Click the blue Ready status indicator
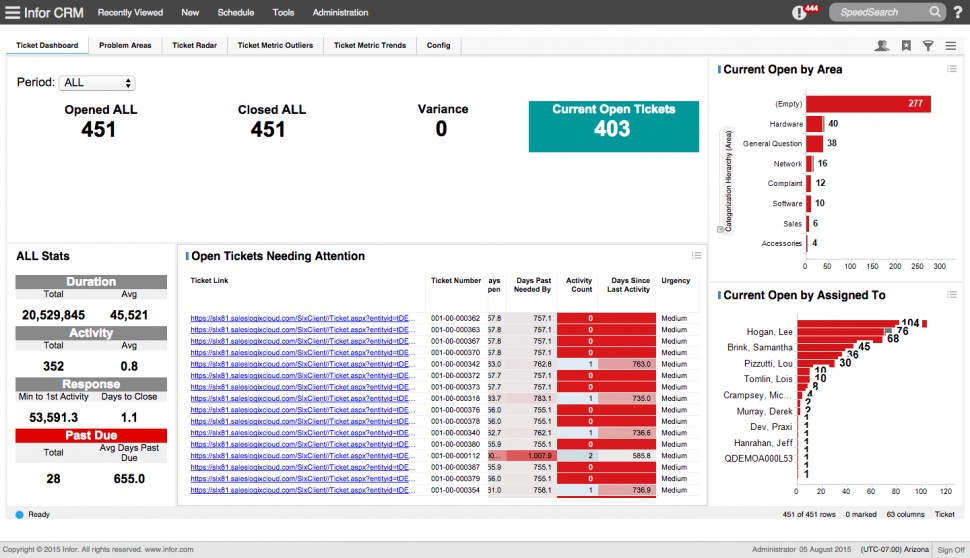970x558 pixels. [19, 514]
